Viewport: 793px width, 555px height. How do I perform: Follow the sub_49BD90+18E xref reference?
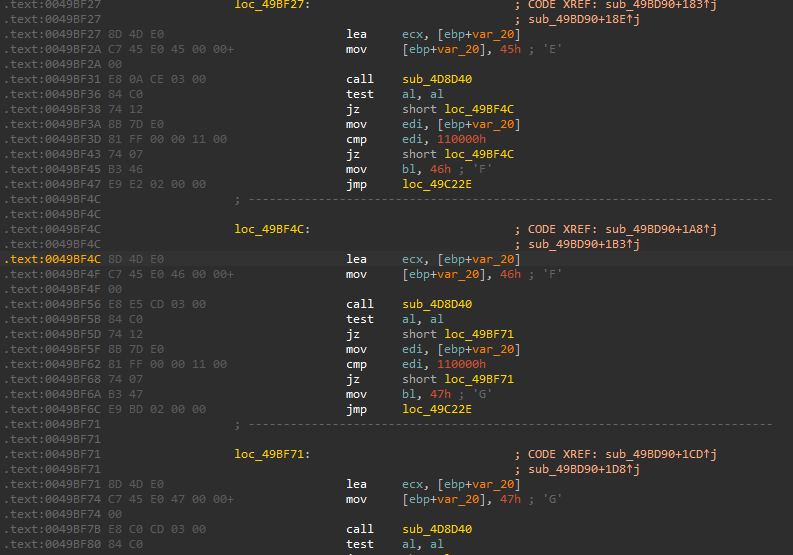click(584, 19)
